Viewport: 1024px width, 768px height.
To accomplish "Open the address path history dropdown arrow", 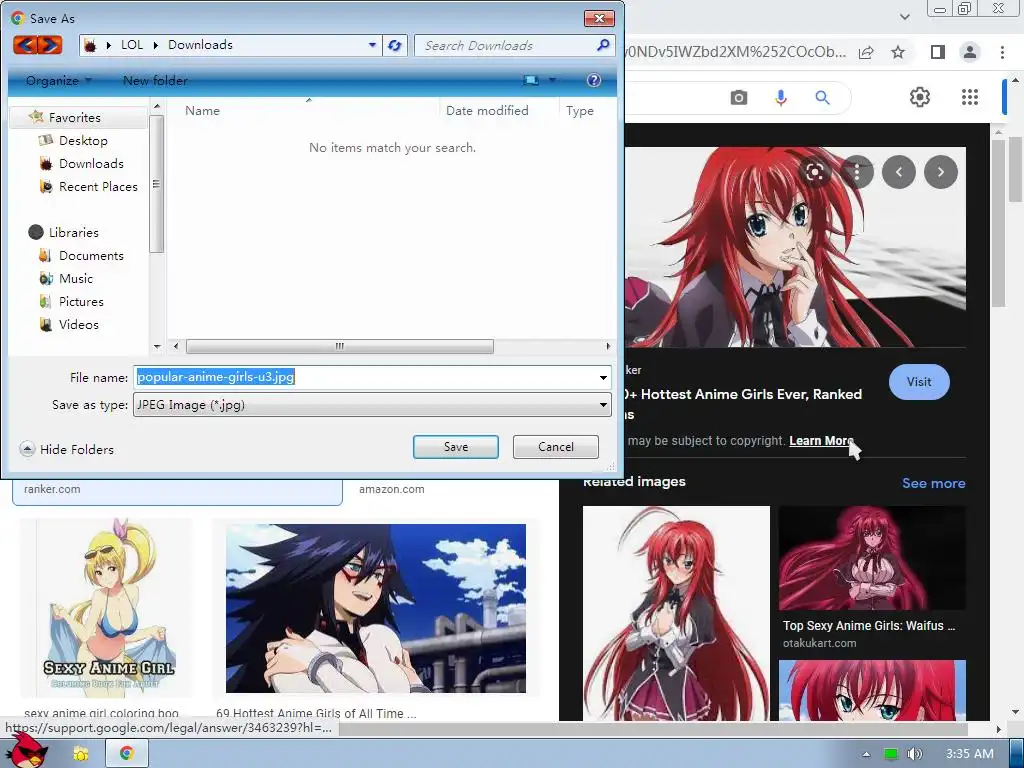I will tap(372, 45).
